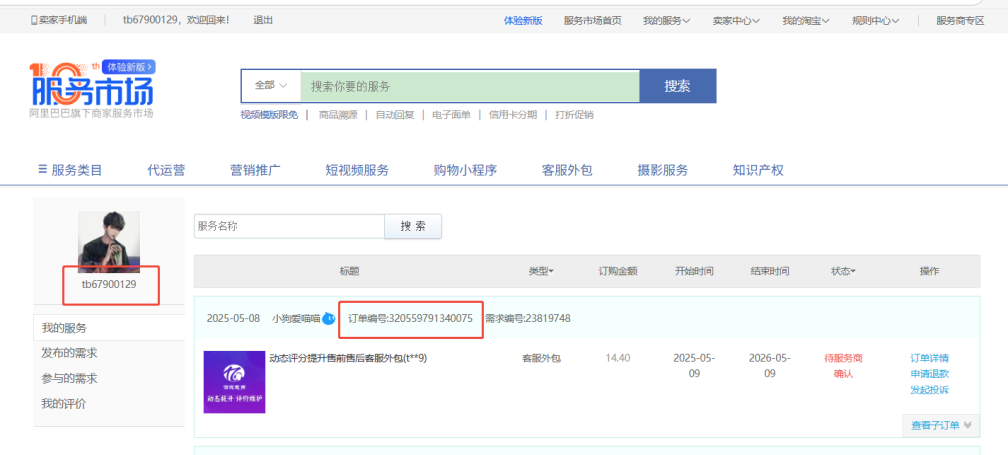
Task: Open the 短视频服务 tab
Action: (x=357, y=170)
